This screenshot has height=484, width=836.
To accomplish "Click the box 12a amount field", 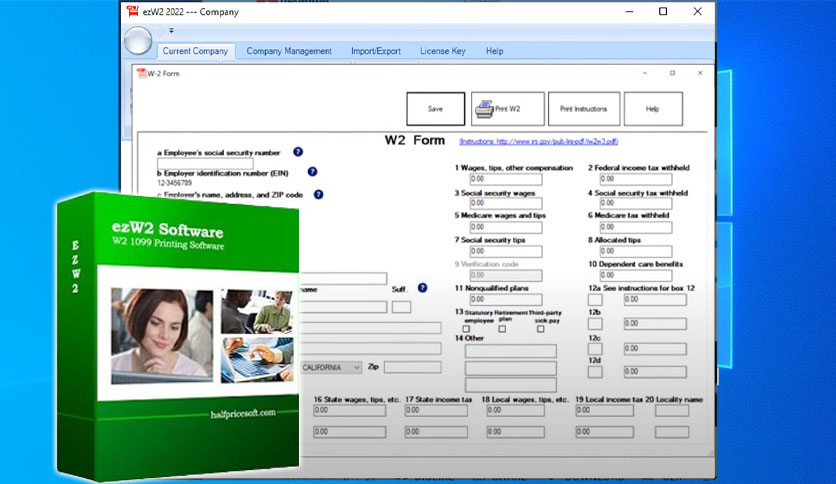I will (655, 300).
